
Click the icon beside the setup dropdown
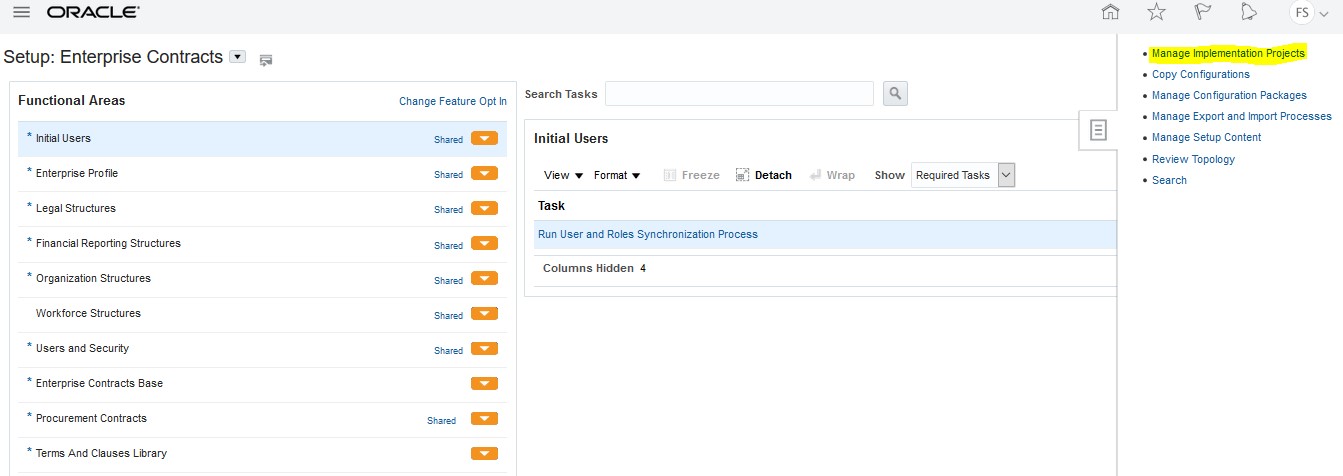point(266,60)
